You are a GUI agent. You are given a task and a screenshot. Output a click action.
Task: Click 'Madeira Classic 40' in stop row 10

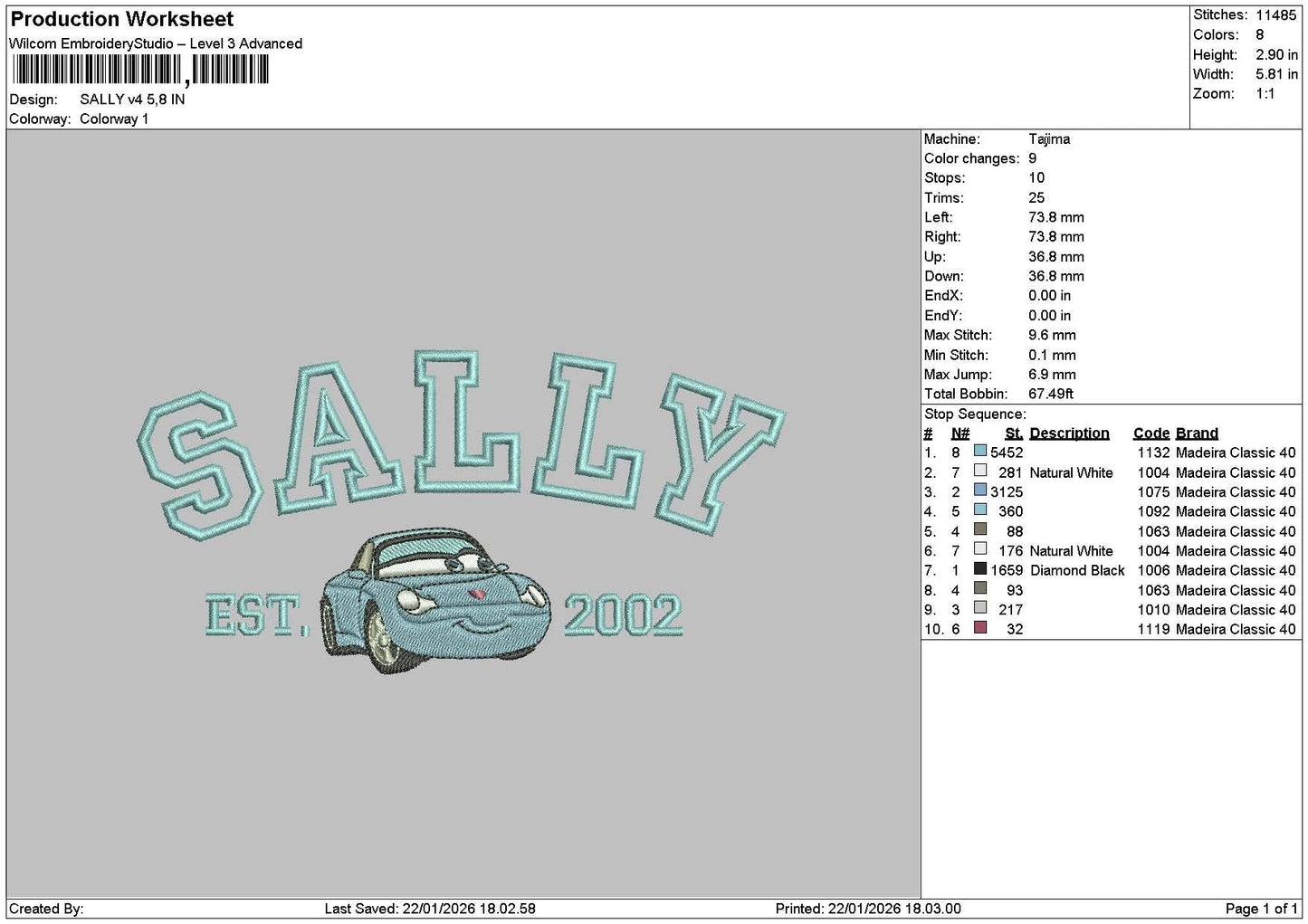click(x=1236, y=629)
